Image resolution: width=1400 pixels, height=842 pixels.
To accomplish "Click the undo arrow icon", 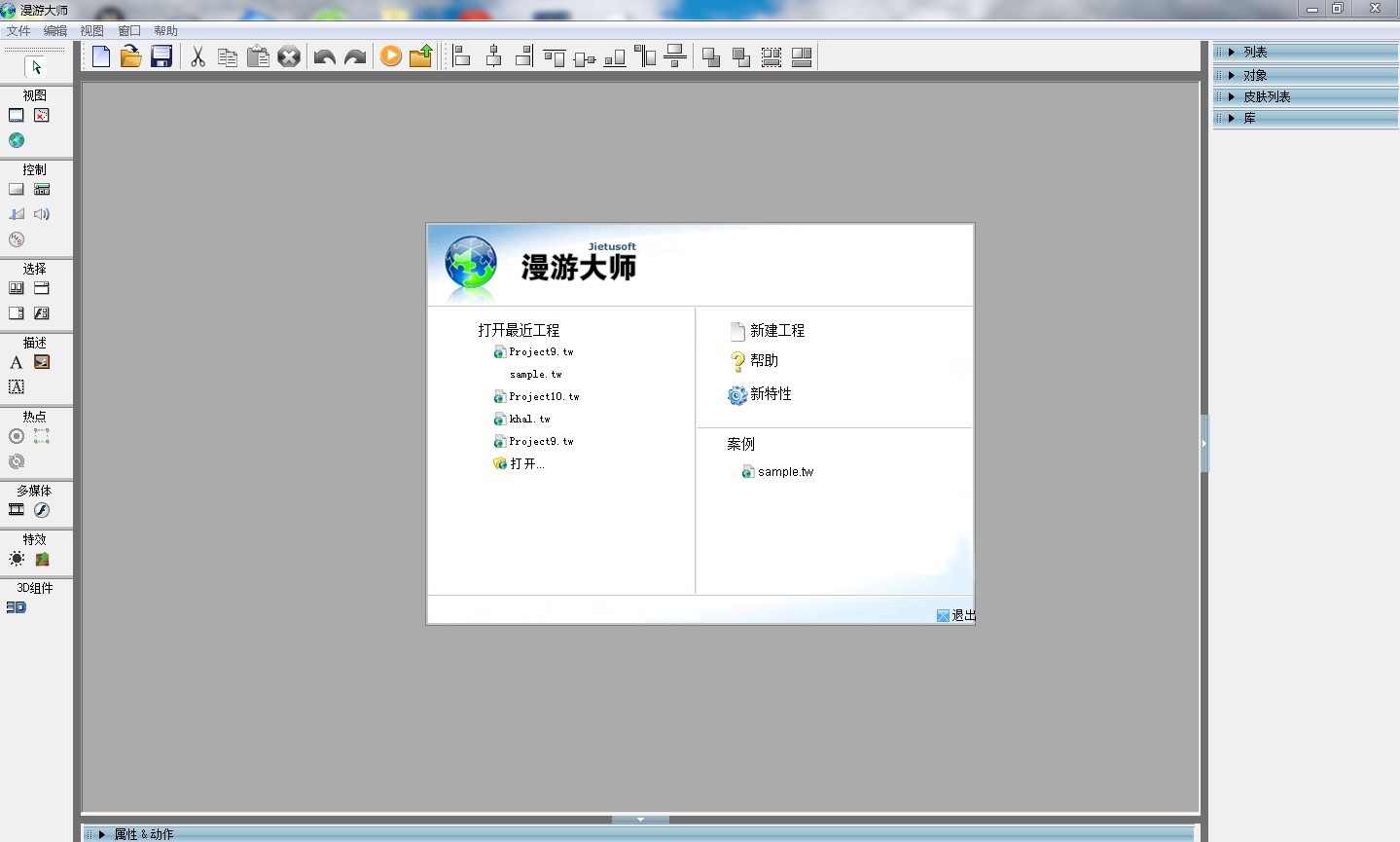I will click(x=325, y=56).
